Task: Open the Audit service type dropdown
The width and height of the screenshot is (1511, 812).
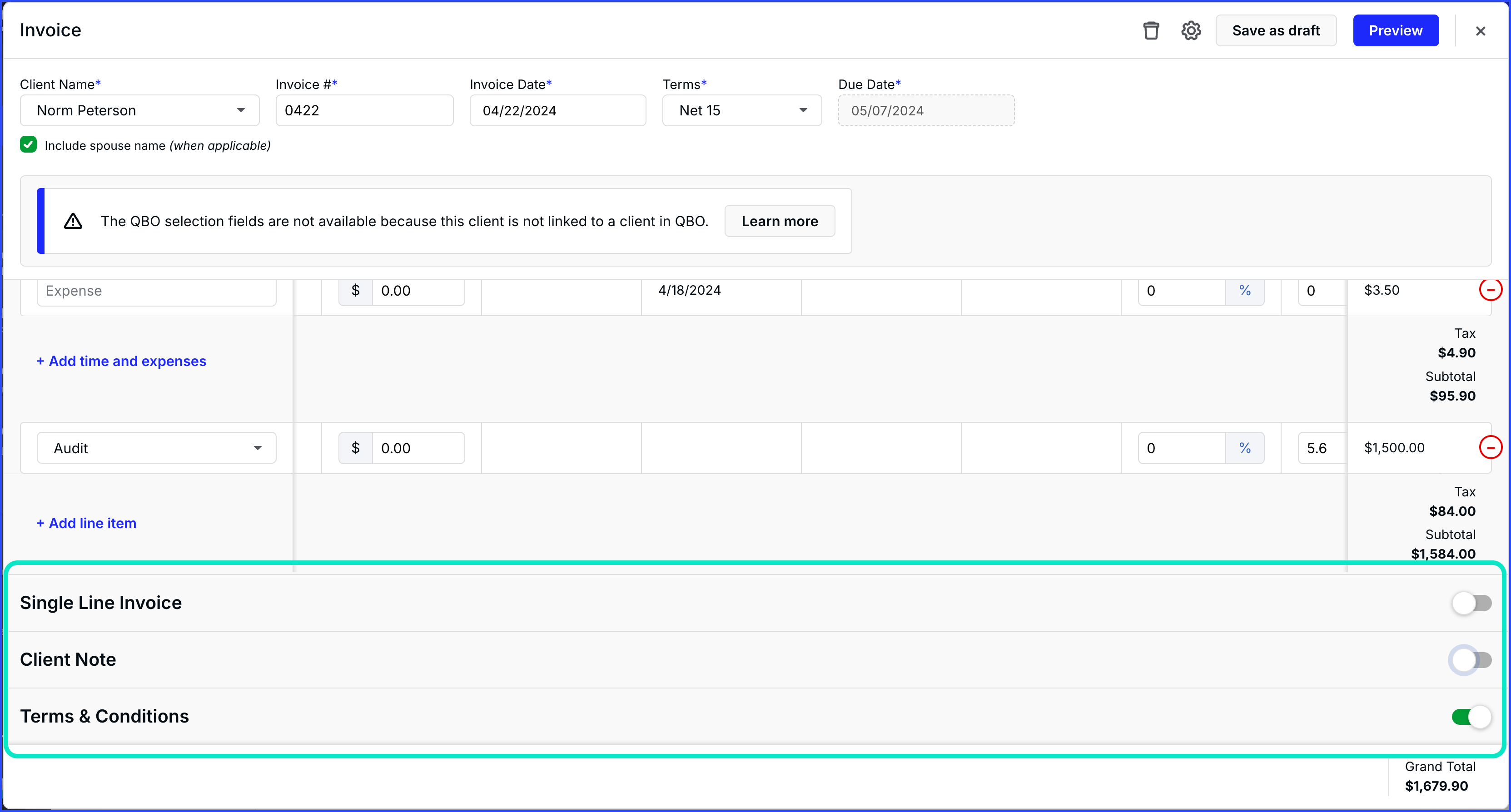Action: pos(156,448)
